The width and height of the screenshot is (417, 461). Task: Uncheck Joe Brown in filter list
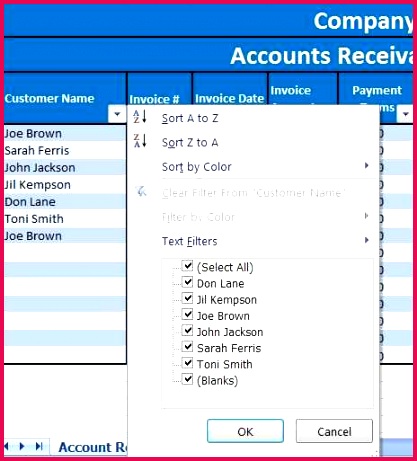click(x=187, y=314)
